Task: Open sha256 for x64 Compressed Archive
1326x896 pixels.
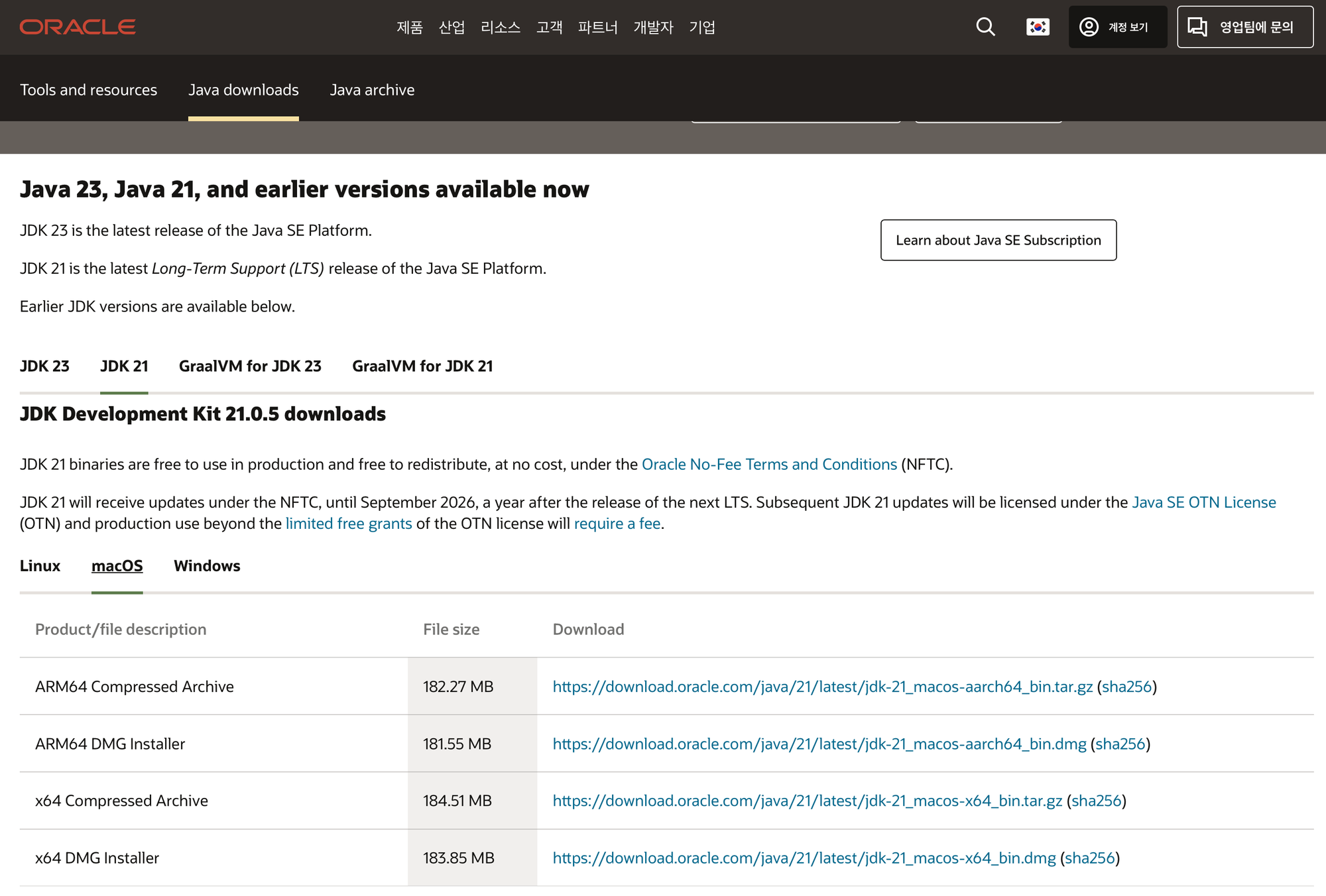Action: 1097,801
